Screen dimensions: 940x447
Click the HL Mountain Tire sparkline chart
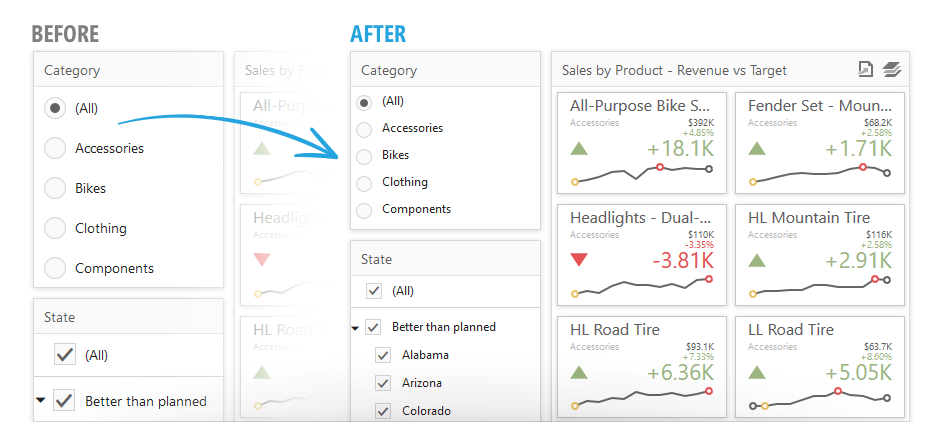pos(820,290)
